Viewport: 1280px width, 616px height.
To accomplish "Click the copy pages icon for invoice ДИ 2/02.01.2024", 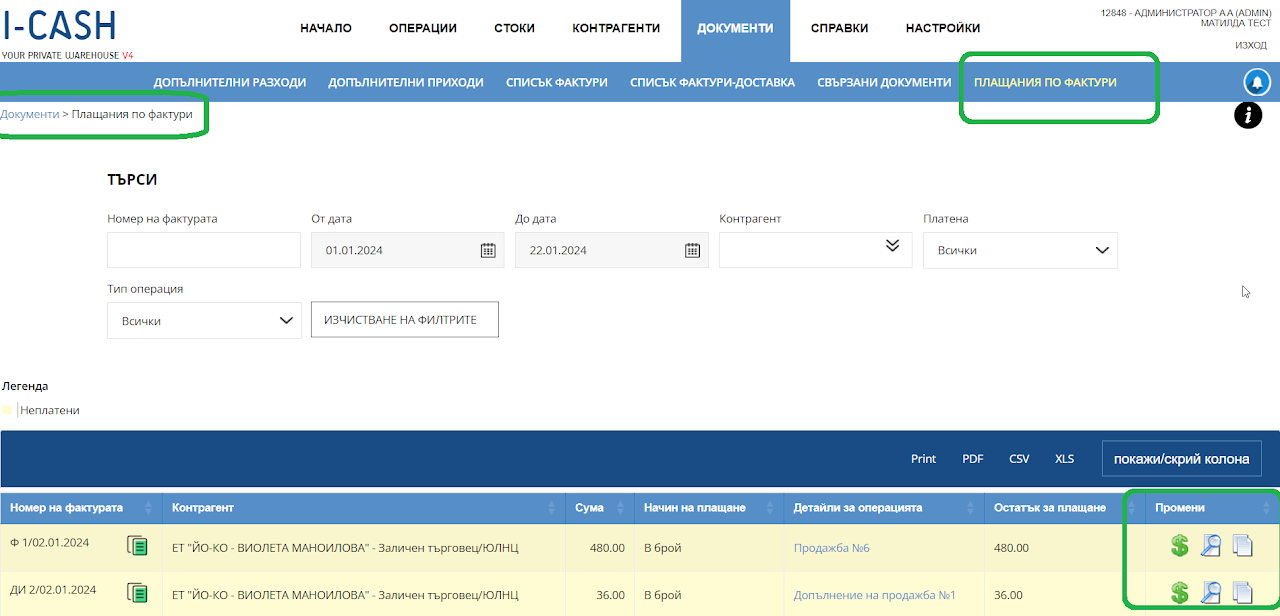I will click(x=1242, y=593).
